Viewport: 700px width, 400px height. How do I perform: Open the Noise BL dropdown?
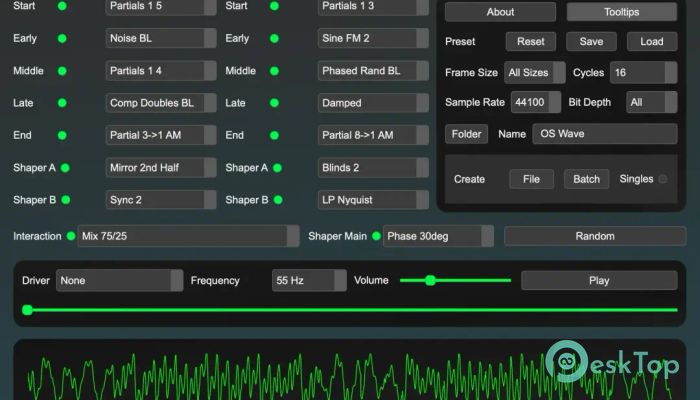(161, 39)
